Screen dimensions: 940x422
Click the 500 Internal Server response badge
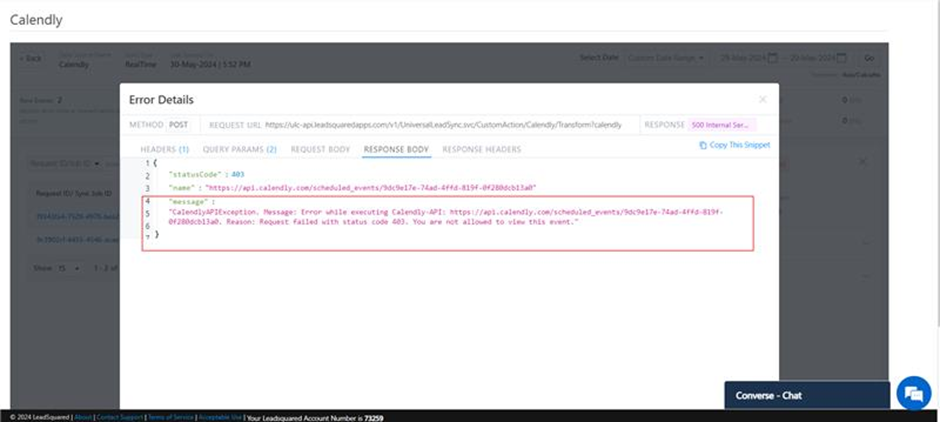(x=722, y=125)
